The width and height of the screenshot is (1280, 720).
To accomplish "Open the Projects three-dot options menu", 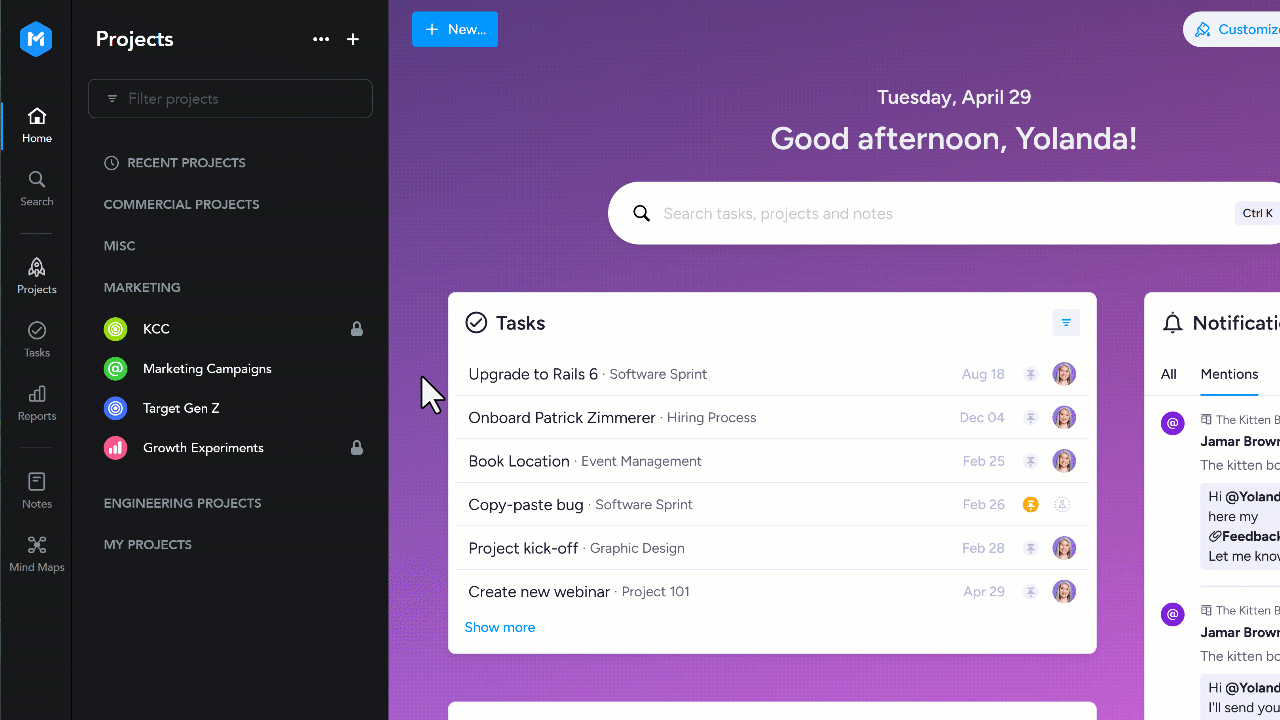I will [321, 39].
